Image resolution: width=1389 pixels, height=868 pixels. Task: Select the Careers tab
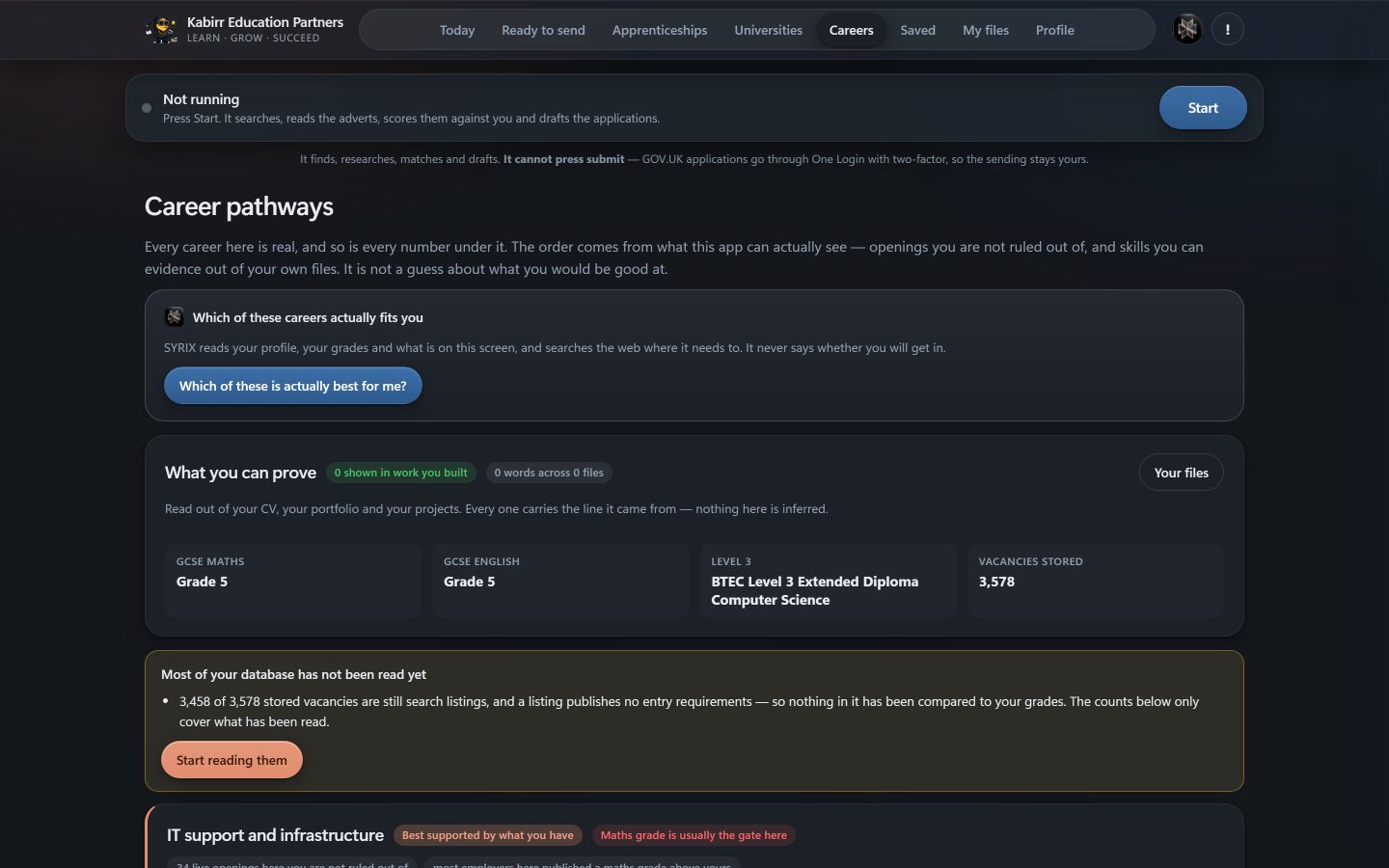click(x=852, y=30)
